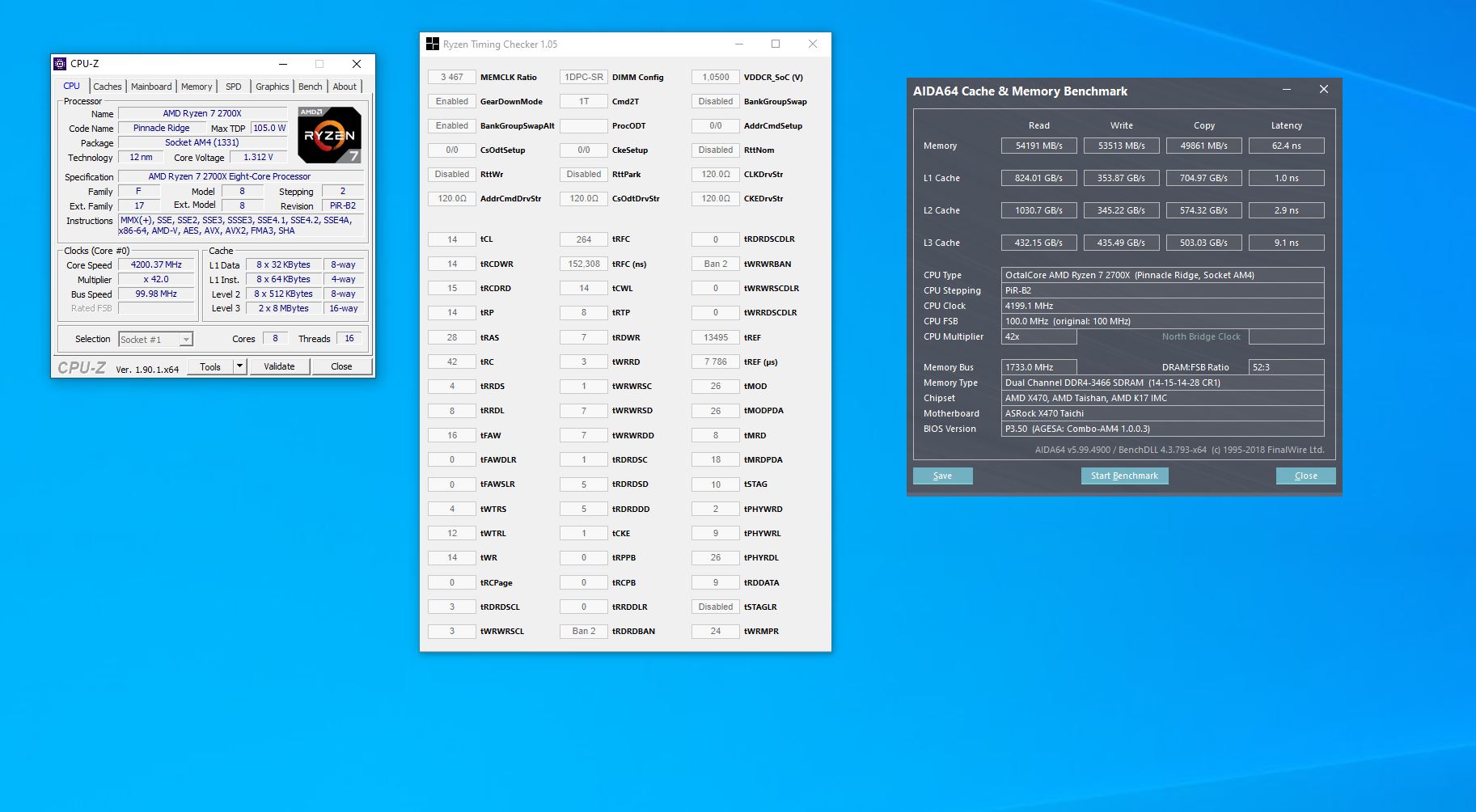1476x812 pixels.
Task: Select the SPD tab in CPU-Z
Action: 234,87
